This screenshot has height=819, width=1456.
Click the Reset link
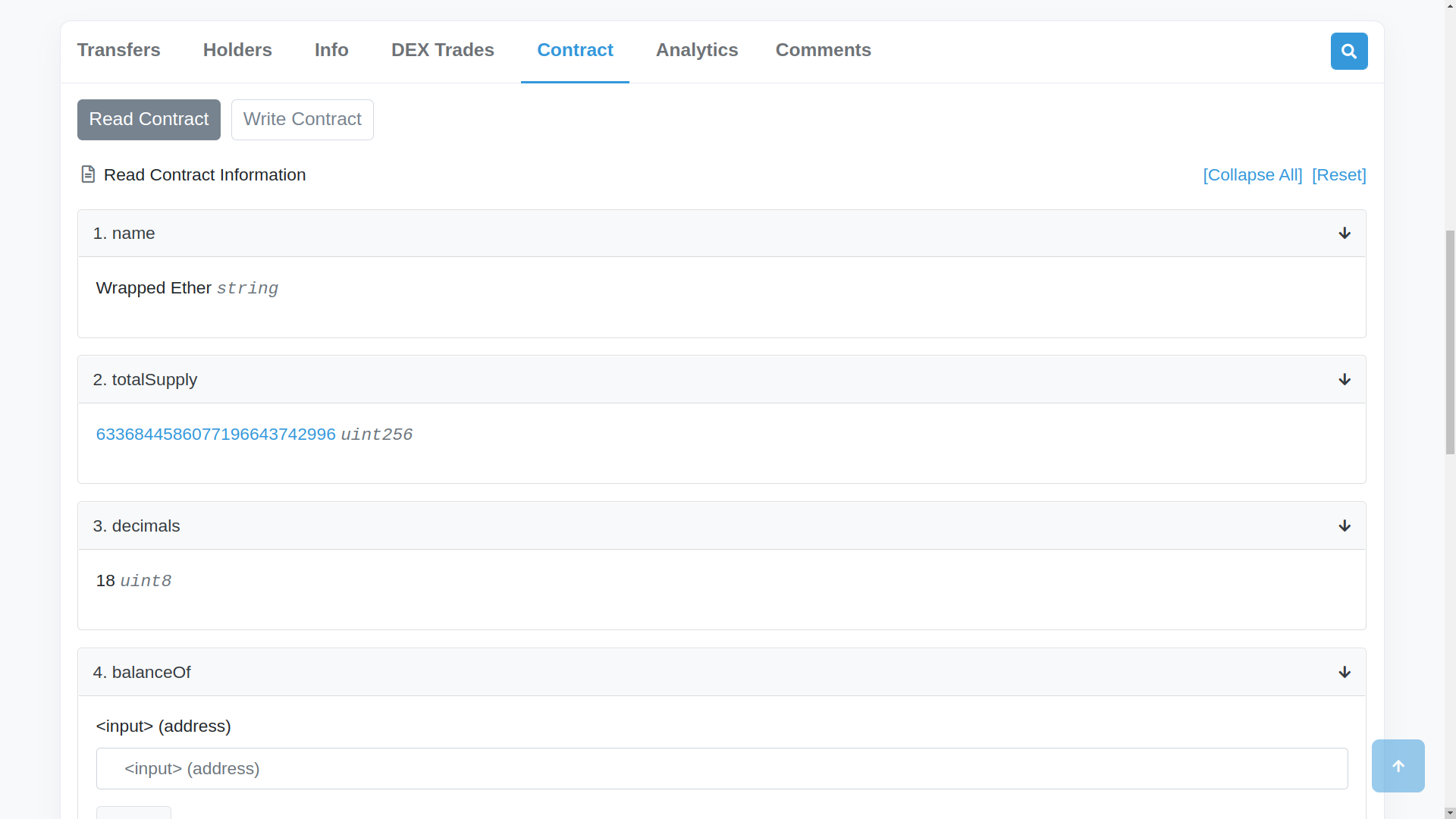1339,174
